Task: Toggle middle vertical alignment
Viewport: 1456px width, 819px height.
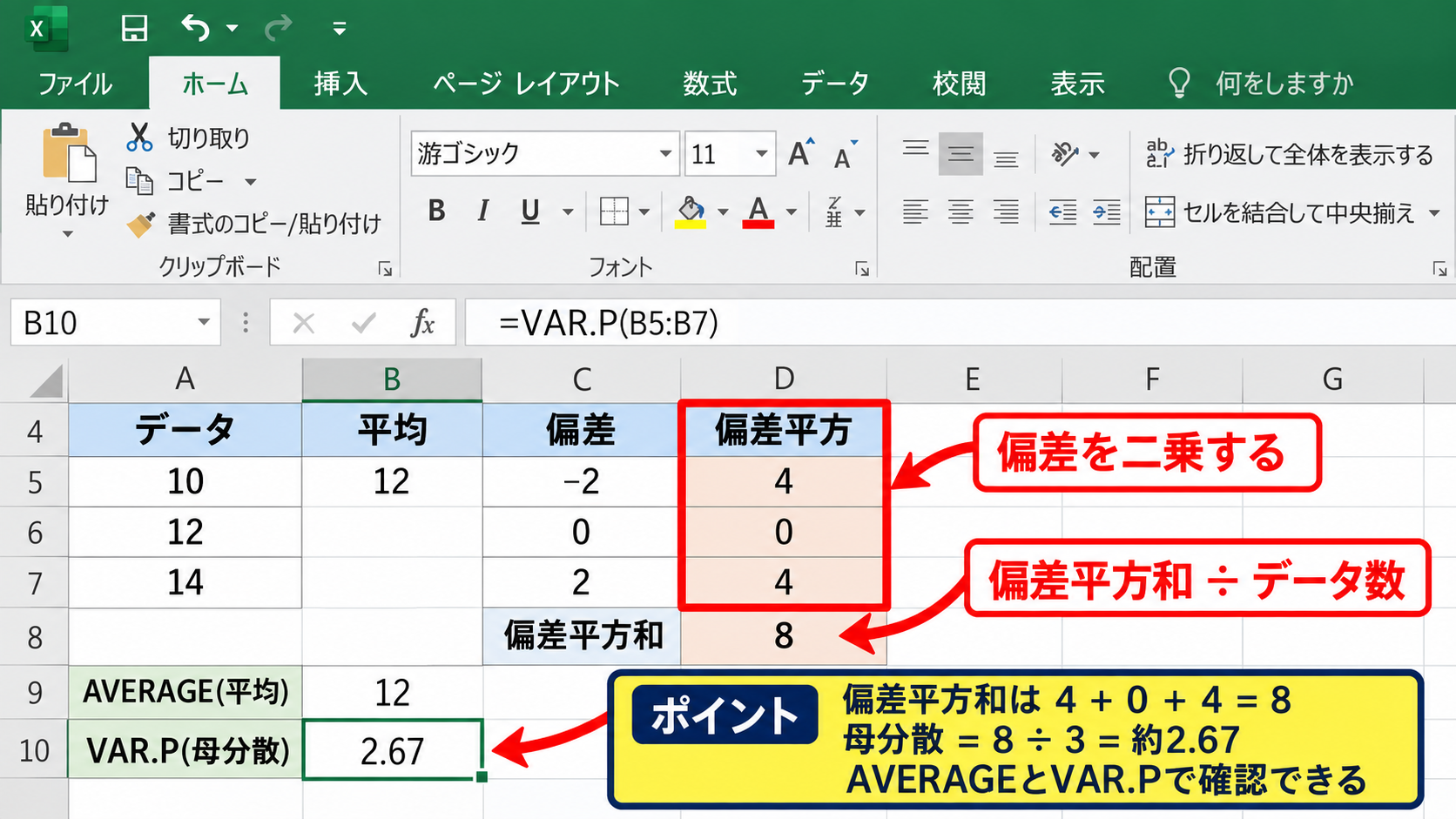Action: 961,155
